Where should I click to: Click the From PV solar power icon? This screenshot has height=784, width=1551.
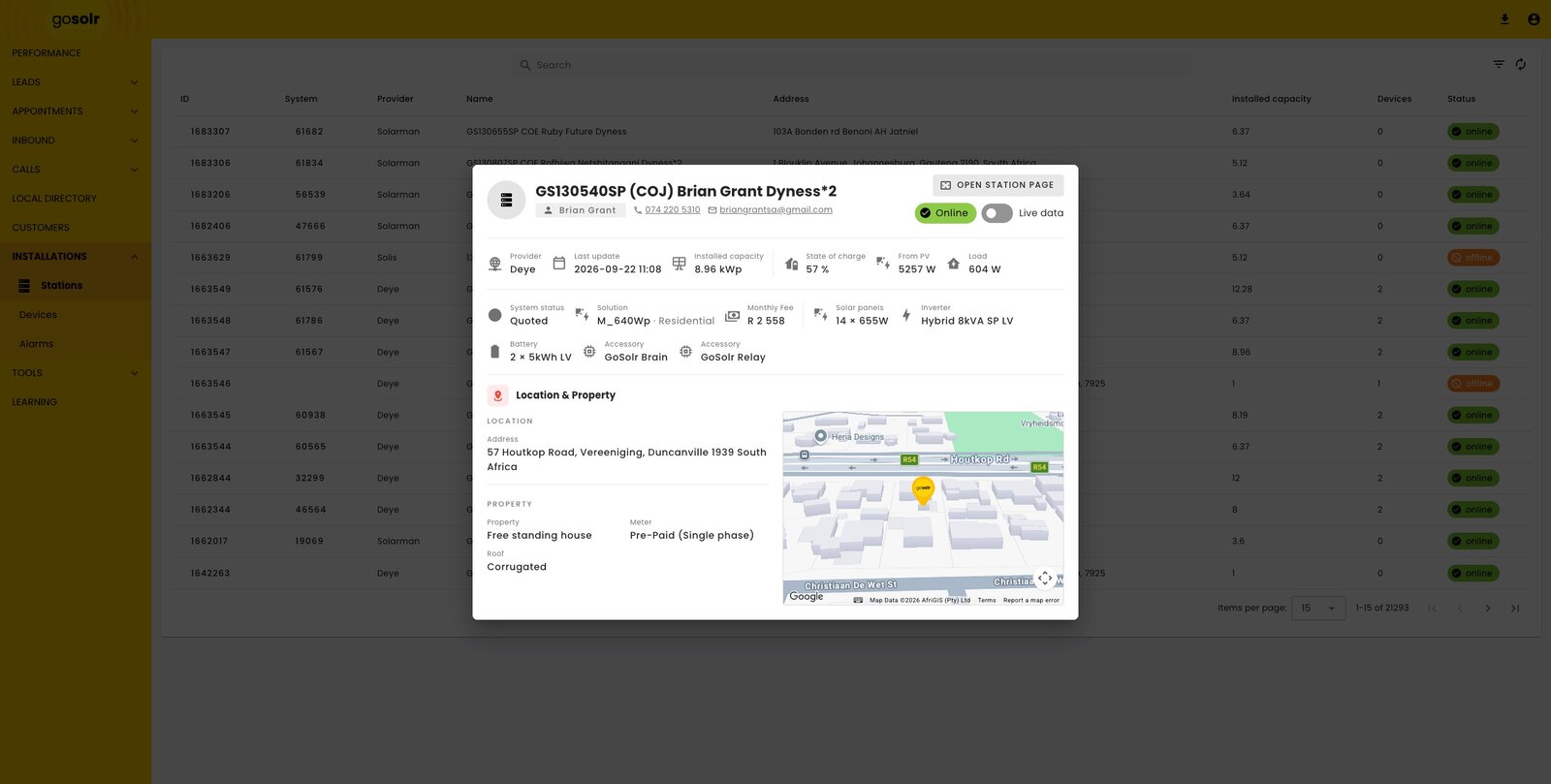coord(883,263)
